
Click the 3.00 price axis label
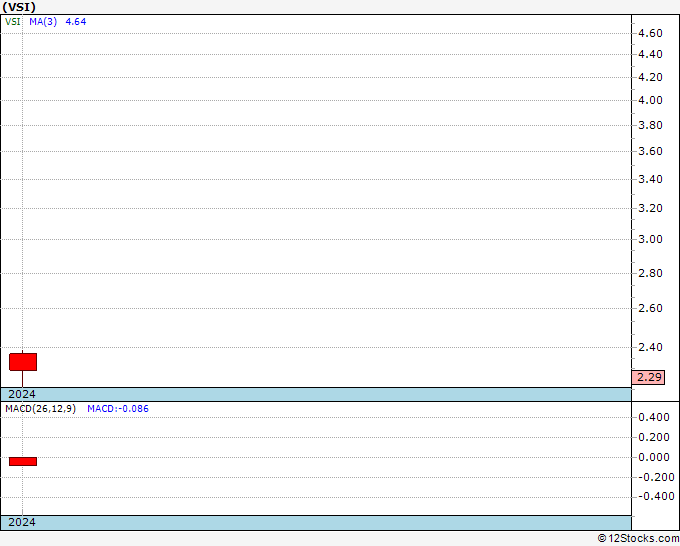click(651, 239)
